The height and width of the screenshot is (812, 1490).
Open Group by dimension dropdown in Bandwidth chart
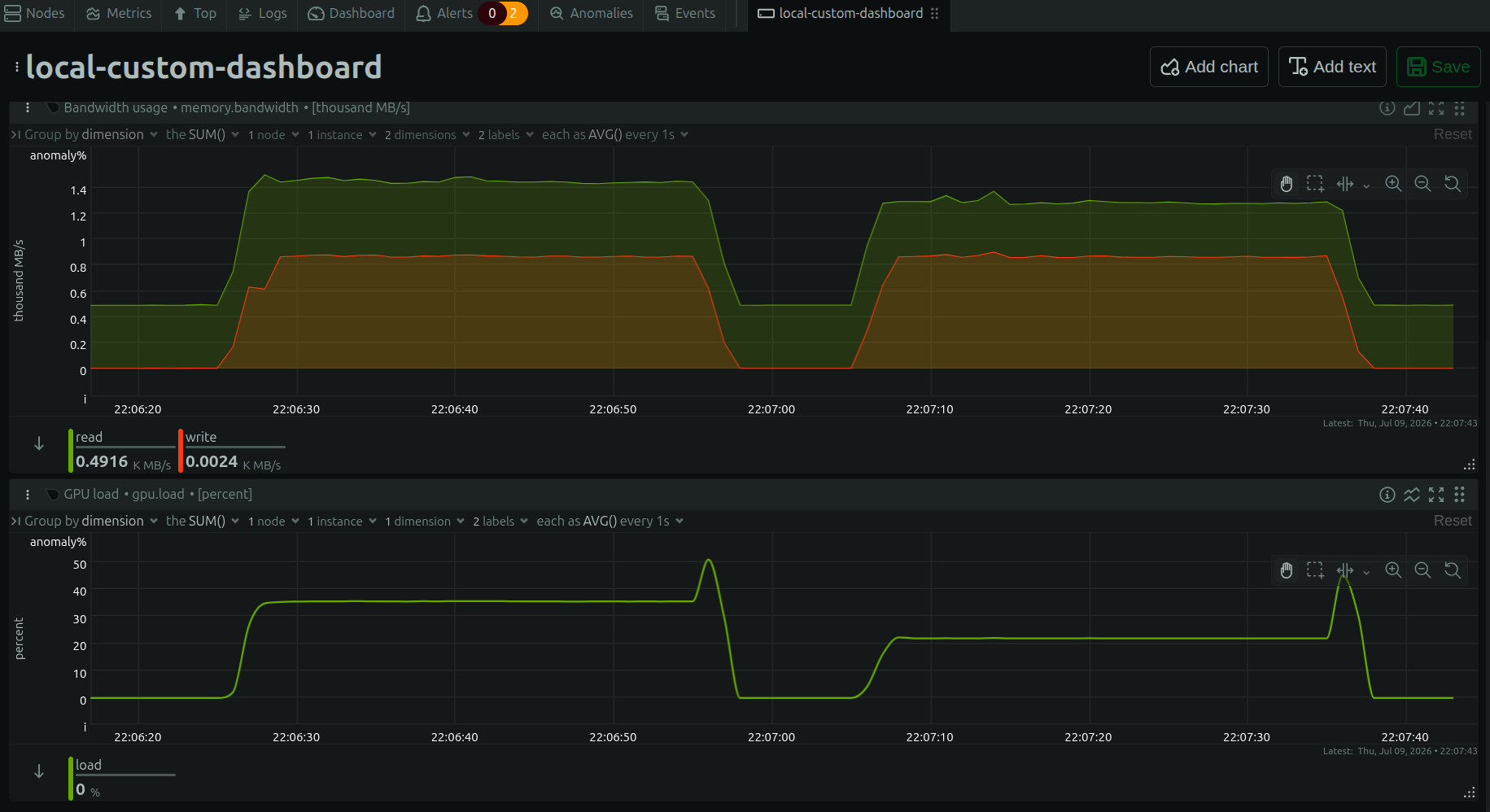(x=90, y=134)
